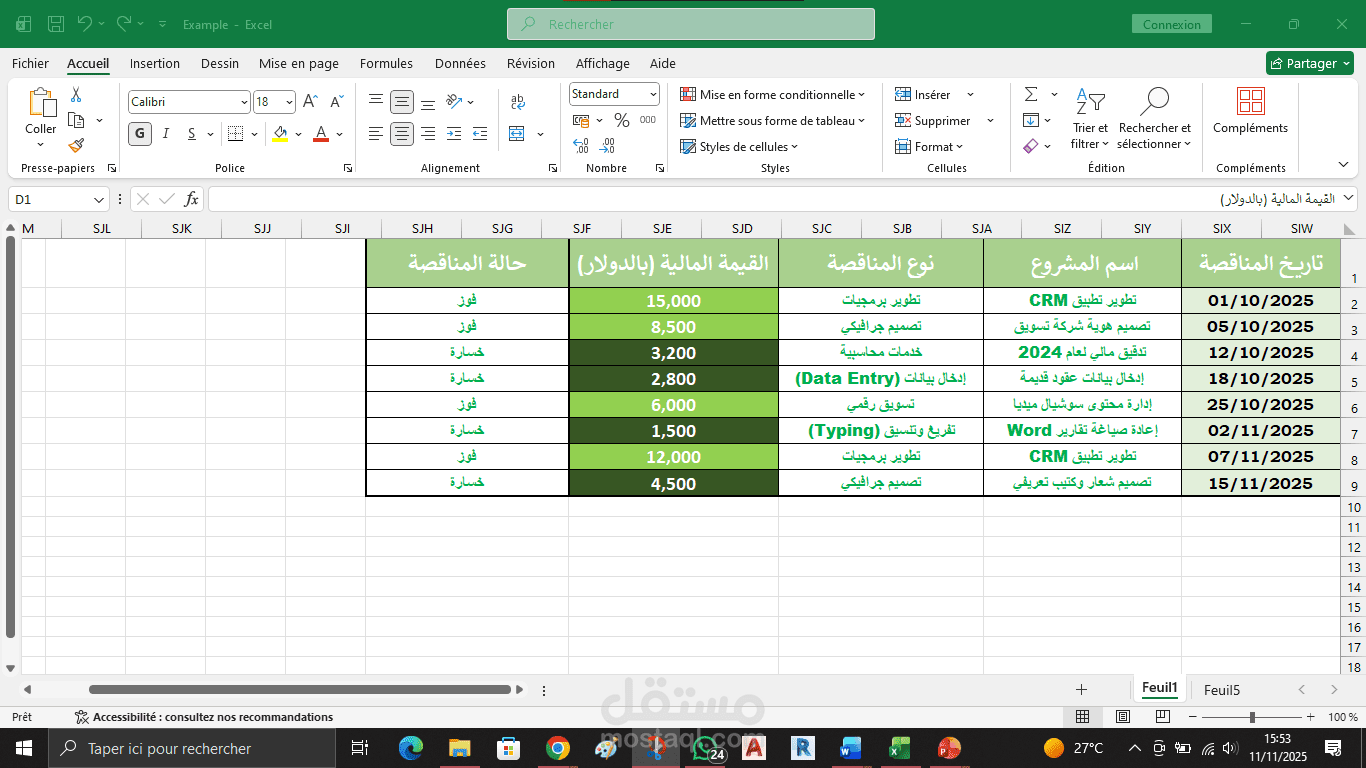
Task: Open Rechercher et sélectionner menu
Action: [1155, 118]
